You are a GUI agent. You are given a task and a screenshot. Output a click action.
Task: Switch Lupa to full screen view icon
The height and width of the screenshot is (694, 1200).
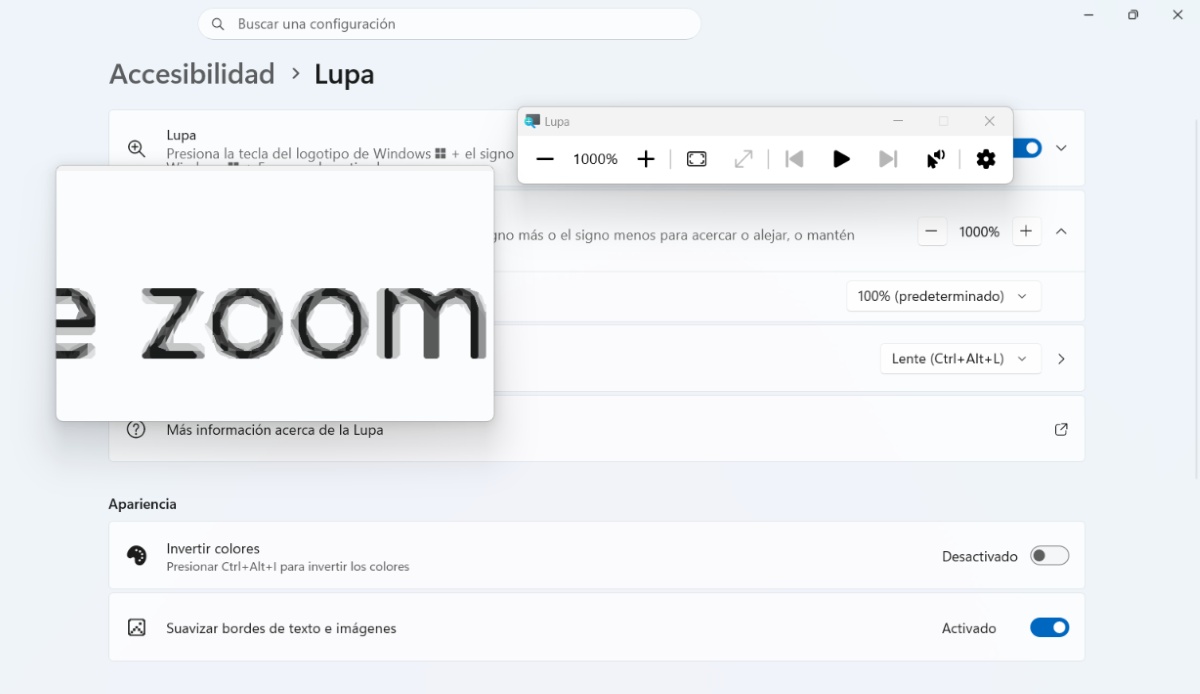tap(697, 159)
